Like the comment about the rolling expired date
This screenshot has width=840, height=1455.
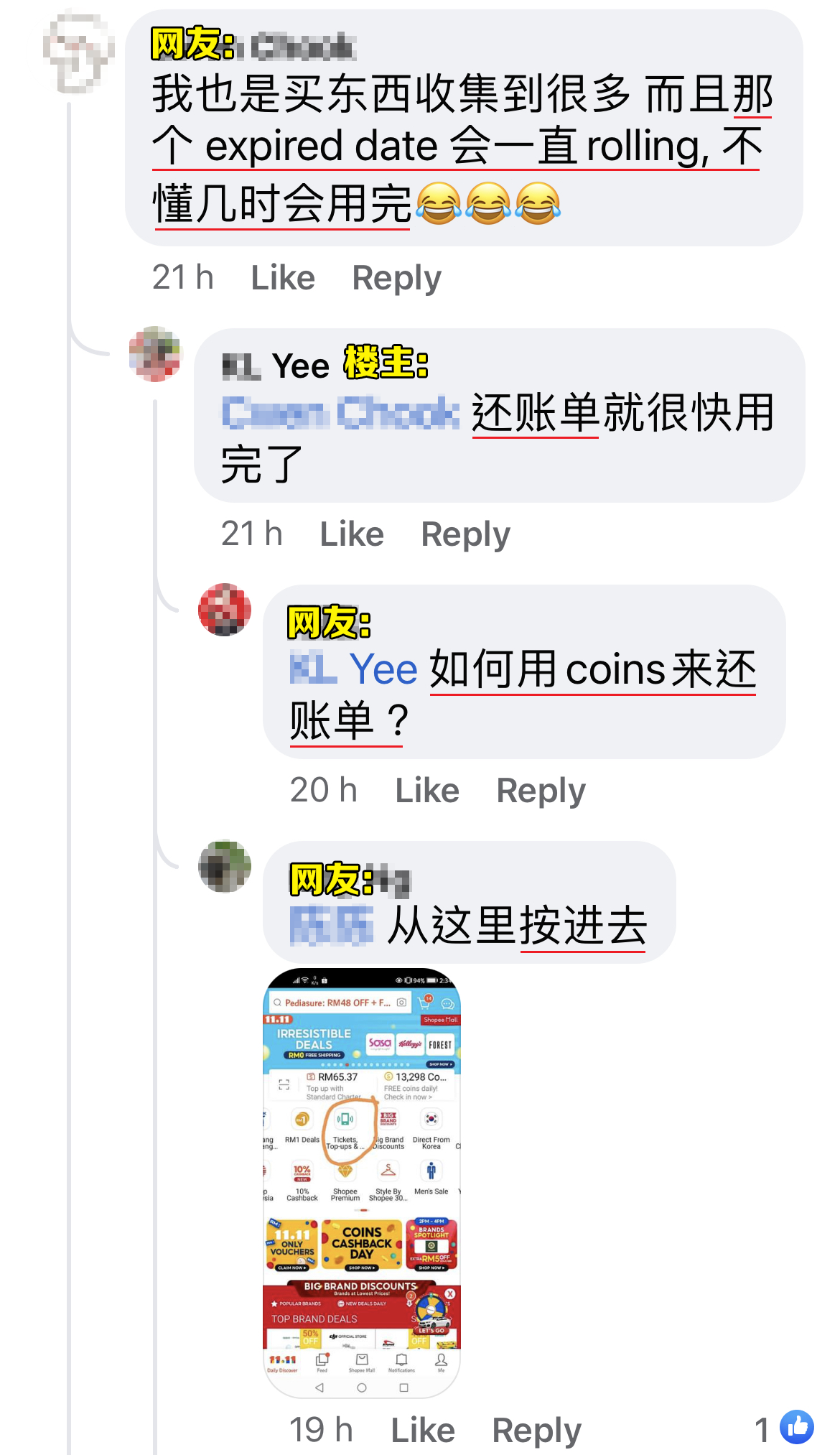[283, 278]
